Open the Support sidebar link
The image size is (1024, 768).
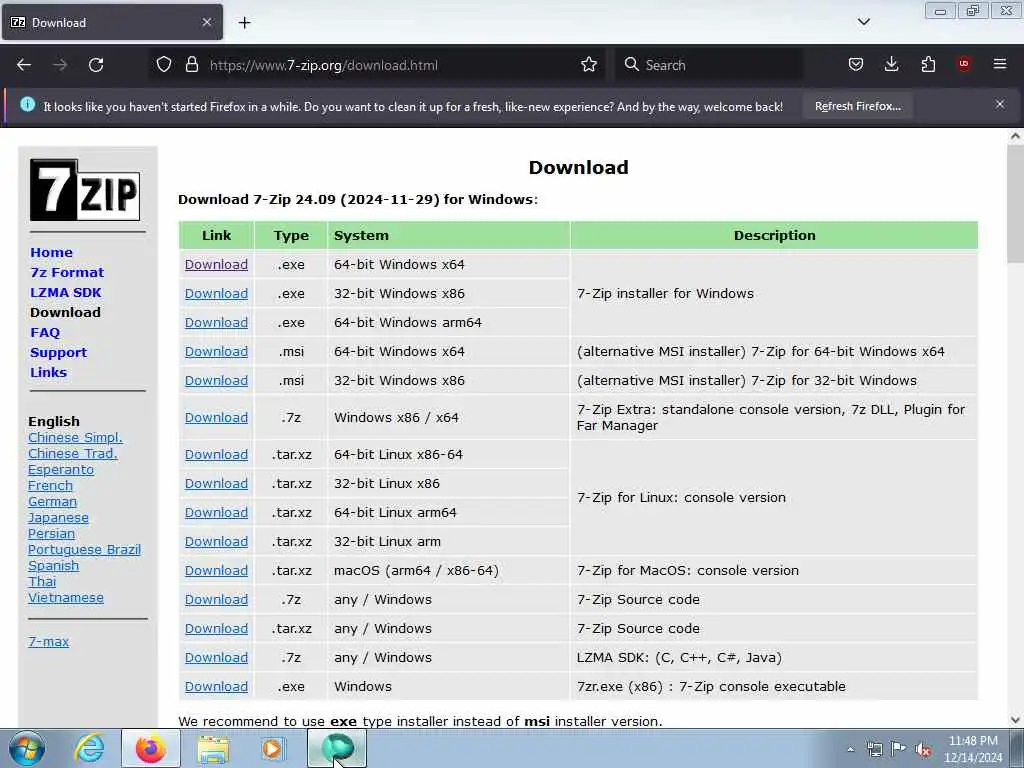click(x=58, y=353)
